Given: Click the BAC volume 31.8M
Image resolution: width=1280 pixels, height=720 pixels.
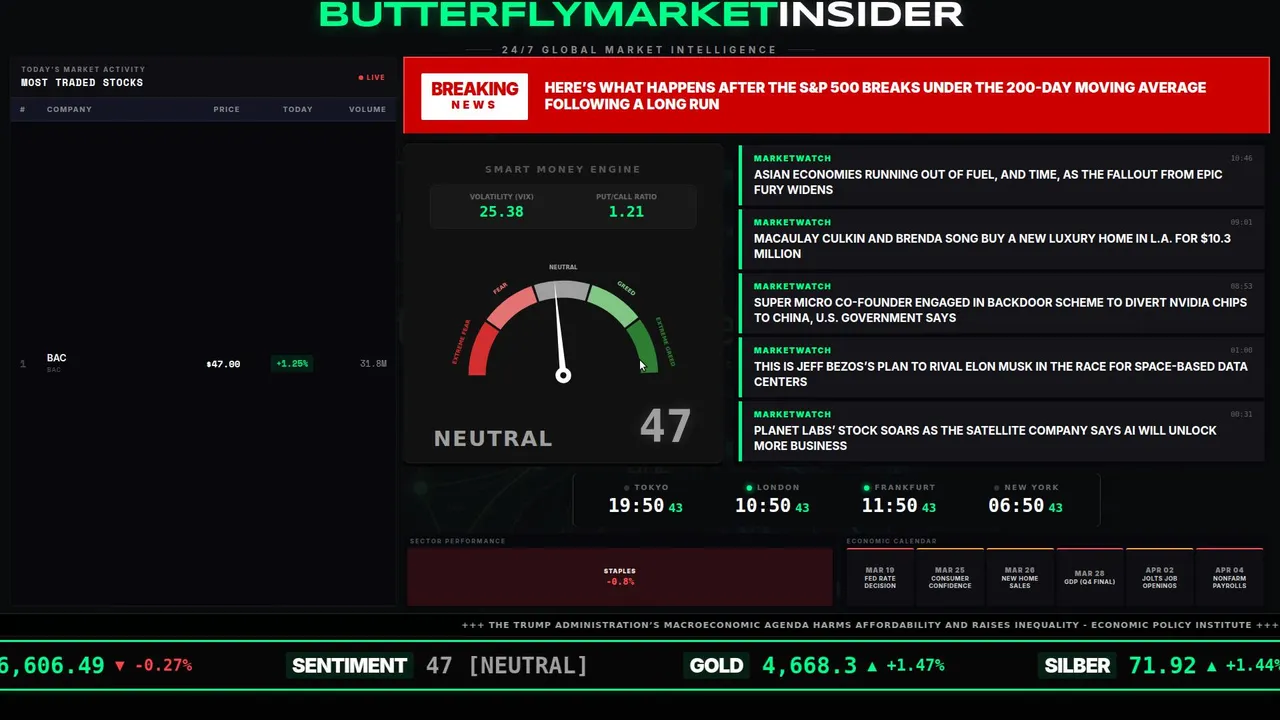Looking at the screenshot, I should pyautogui.click(x=373, y=364).
